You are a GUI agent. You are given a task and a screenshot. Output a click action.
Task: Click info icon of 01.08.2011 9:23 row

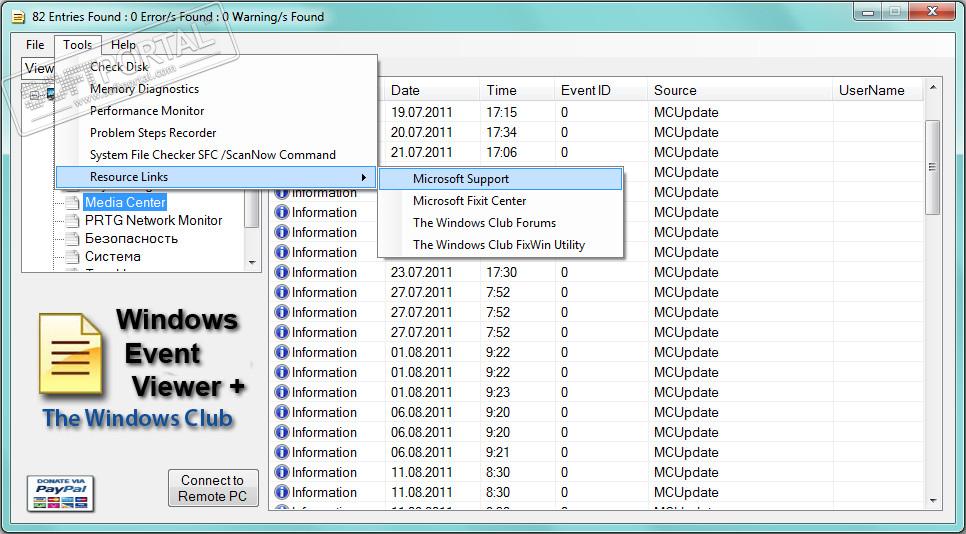pos(282,392)
